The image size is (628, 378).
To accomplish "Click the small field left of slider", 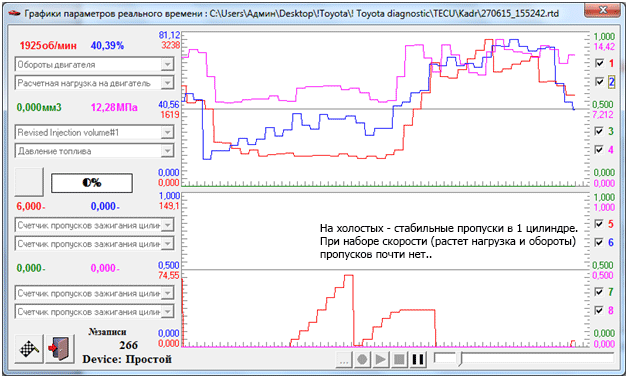I will 445,358.
